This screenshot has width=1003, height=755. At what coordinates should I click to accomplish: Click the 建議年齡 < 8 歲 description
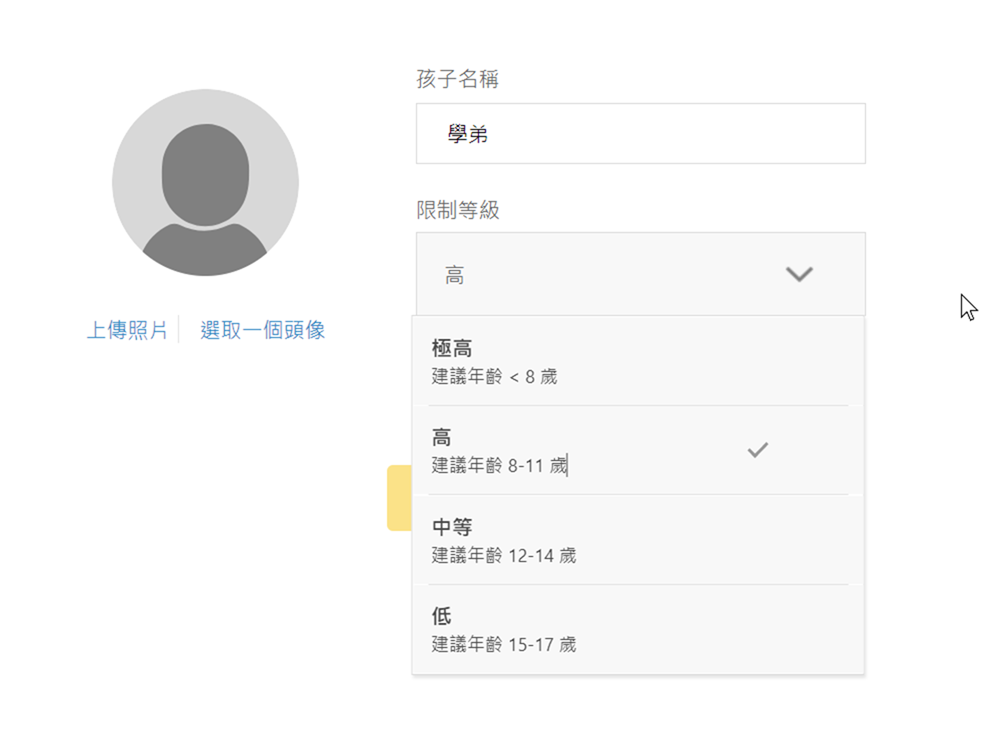click(x=494, y=377)
